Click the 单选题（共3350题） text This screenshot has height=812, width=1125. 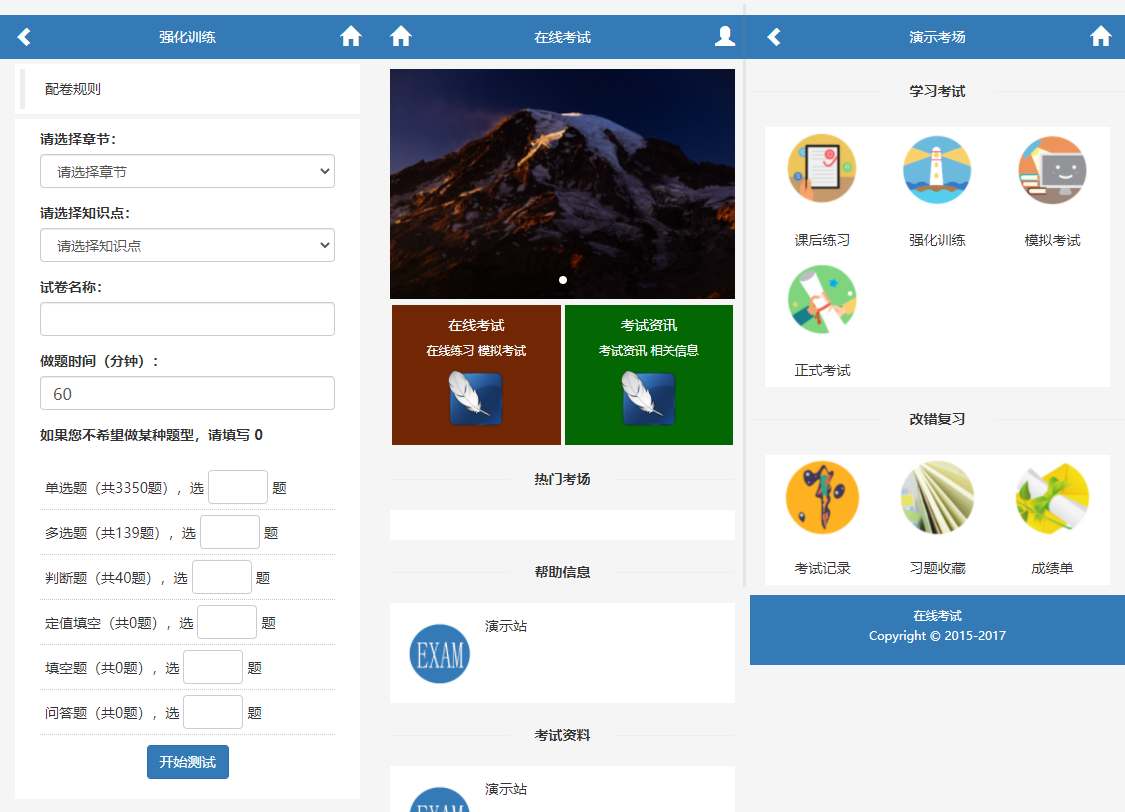pos(108,488)
